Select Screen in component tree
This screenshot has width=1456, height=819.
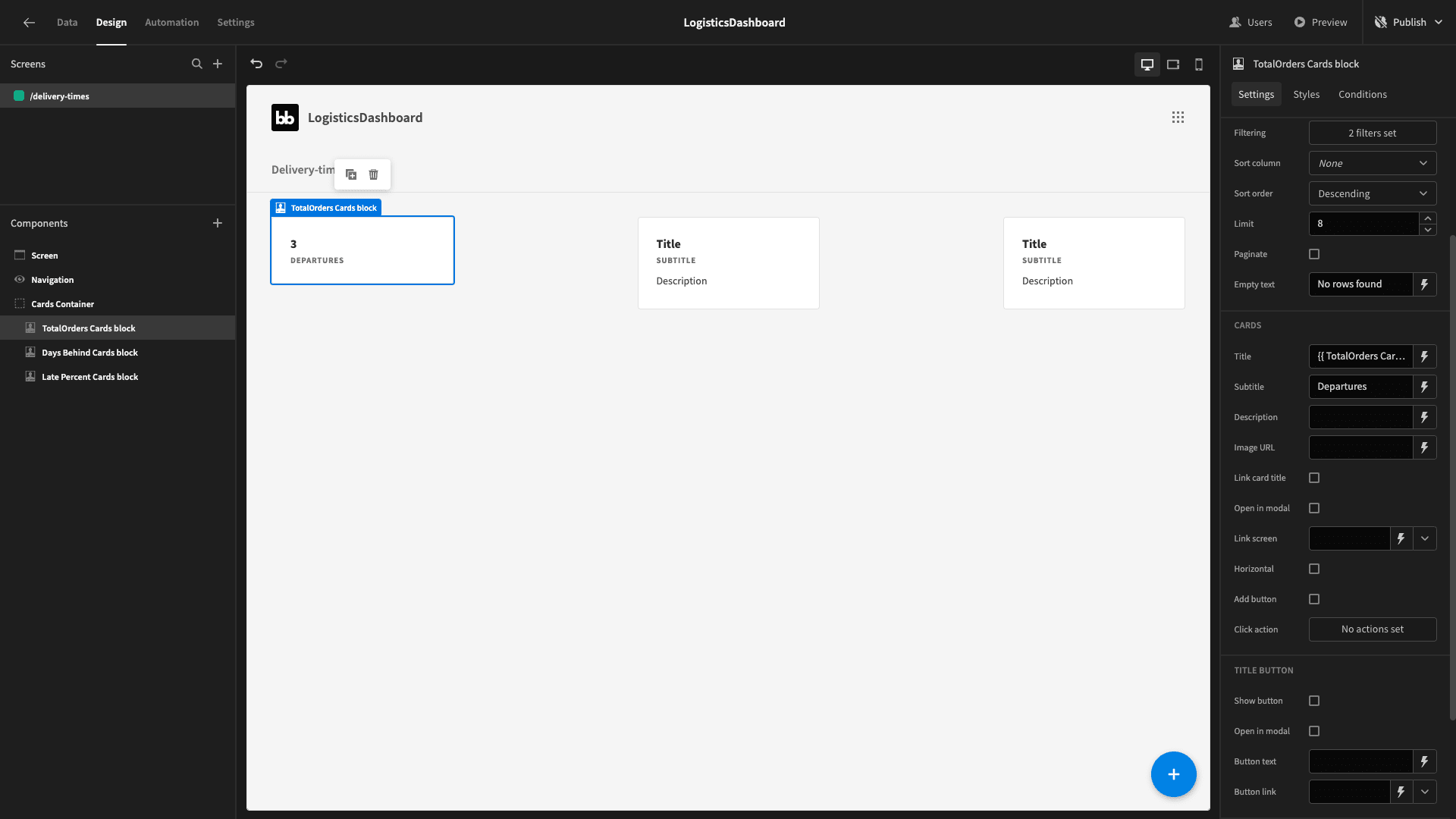pos(118,256)
